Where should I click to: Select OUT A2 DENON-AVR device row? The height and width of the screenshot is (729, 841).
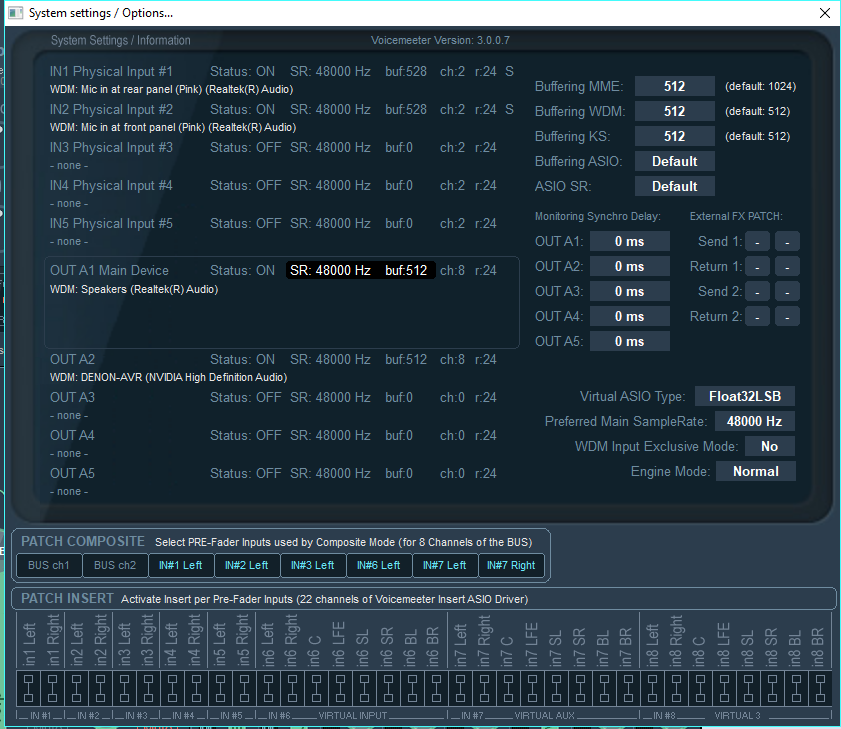tap(275, 368)
